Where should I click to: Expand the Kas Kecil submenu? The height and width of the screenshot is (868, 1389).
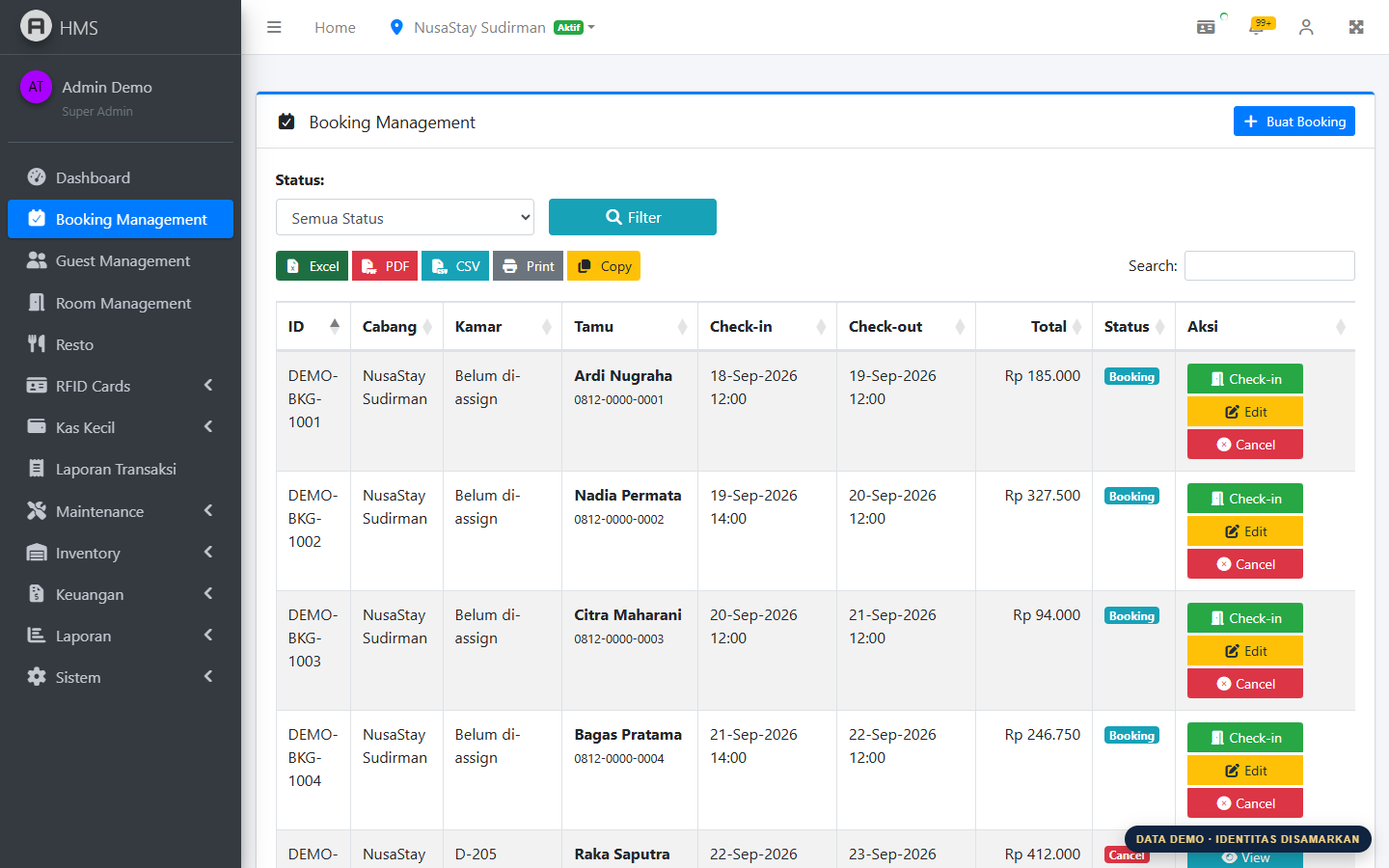pyautogui.click(x=121, y=427)
